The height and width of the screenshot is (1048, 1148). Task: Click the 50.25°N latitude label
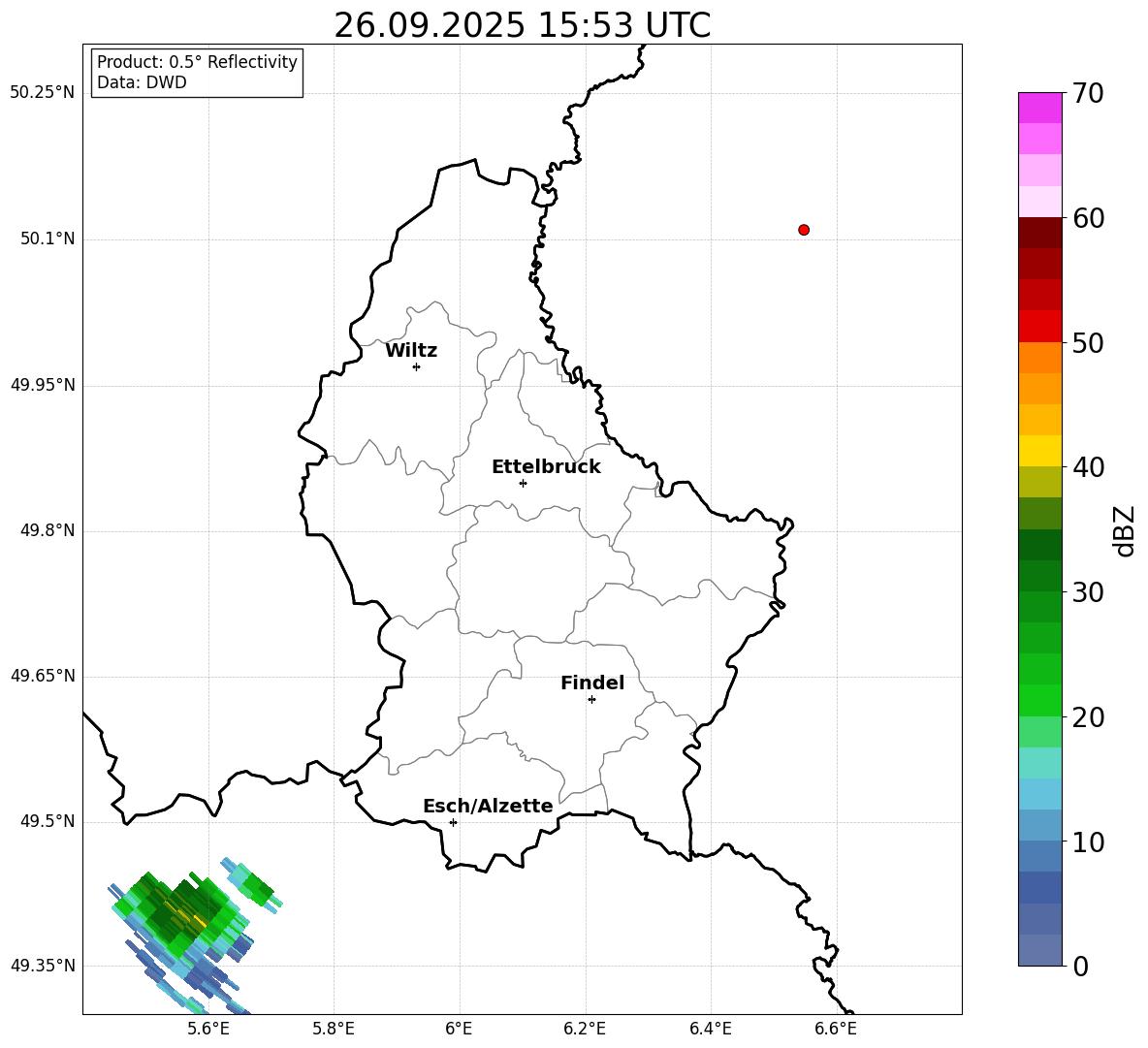tap(43, 93)
